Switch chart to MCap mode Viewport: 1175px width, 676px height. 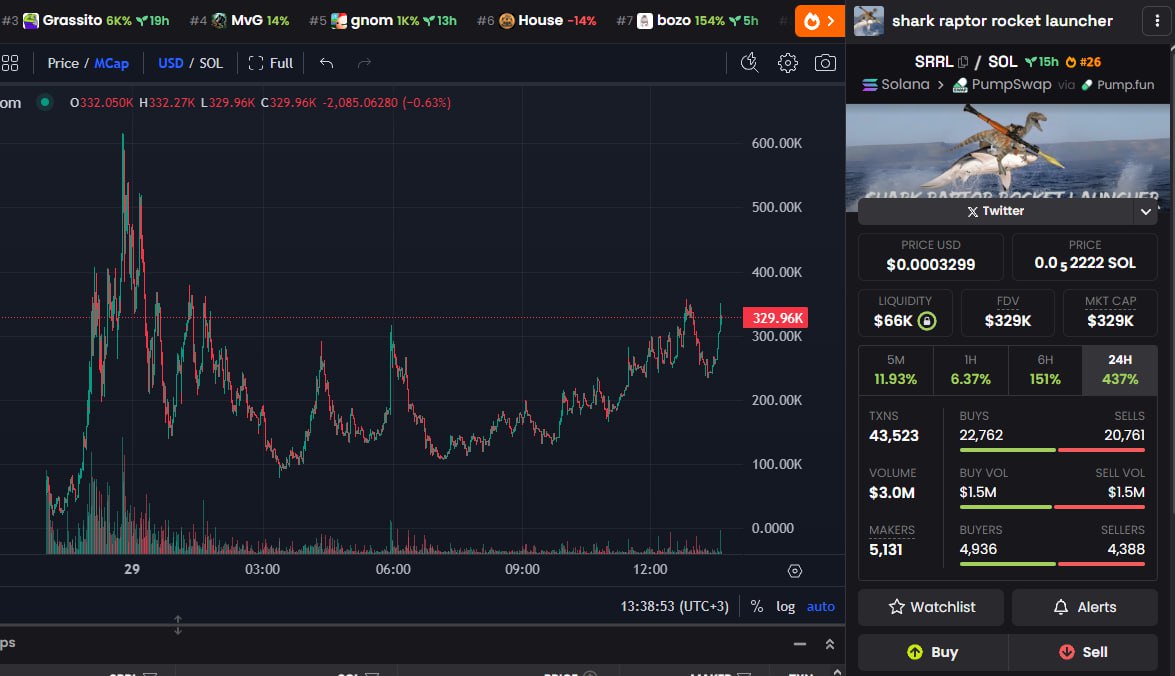click(x=112, y=63)
